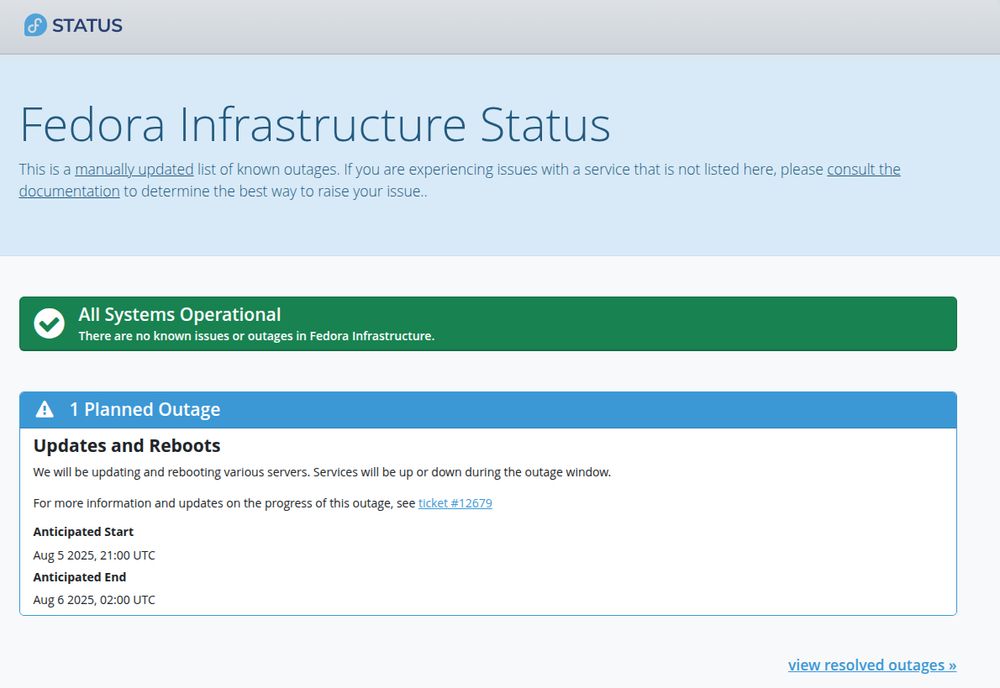Click 'There are no known issues' message
This screenshot has height=688, width=1000.
[x=256, y=336]
